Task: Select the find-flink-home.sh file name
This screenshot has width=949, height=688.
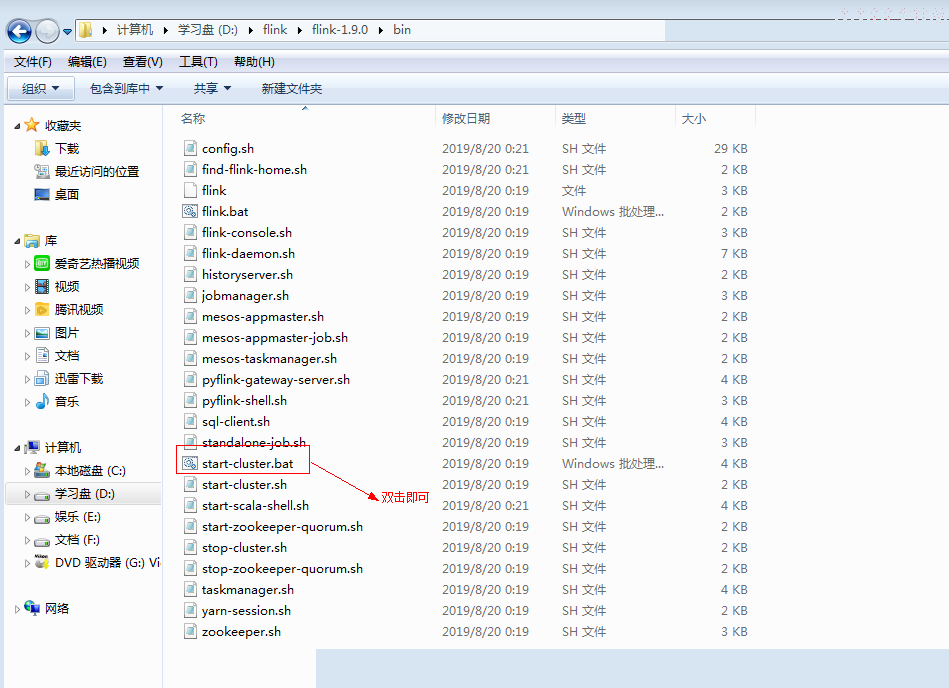Action: click(x=254, y=169)
